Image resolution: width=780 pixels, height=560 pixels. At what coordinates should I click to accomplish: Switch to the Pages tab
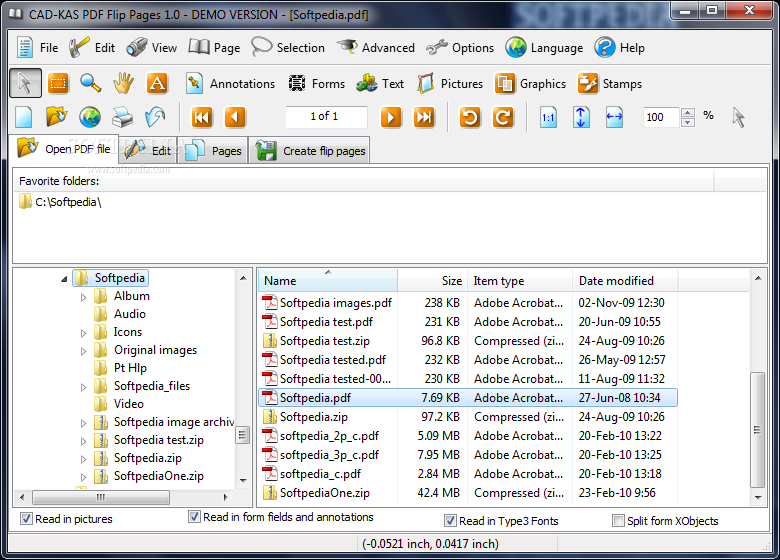[x=213, y=151]
